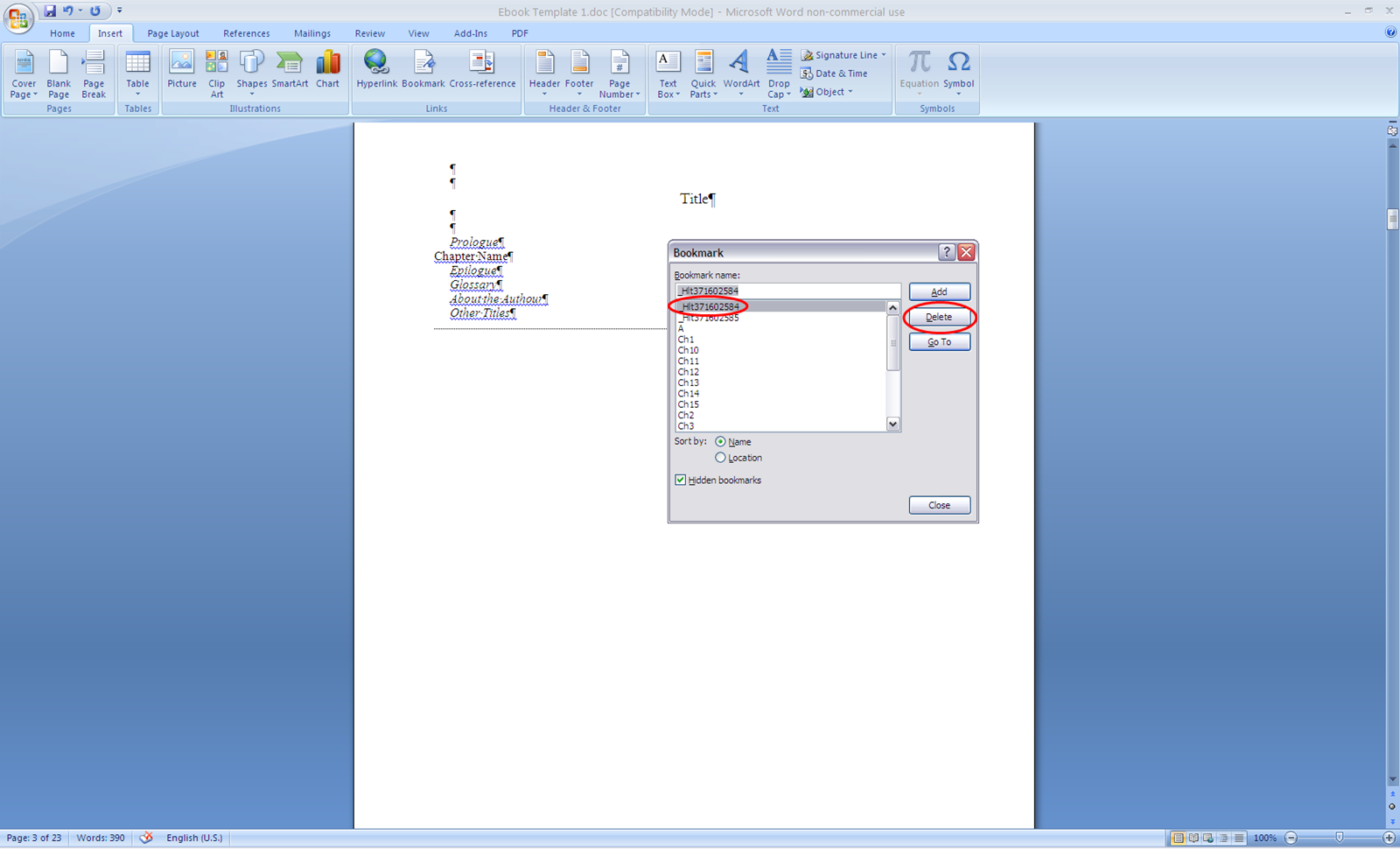
Task: Uncheck the Hidden bookmarks option
Action: (680, 480)
